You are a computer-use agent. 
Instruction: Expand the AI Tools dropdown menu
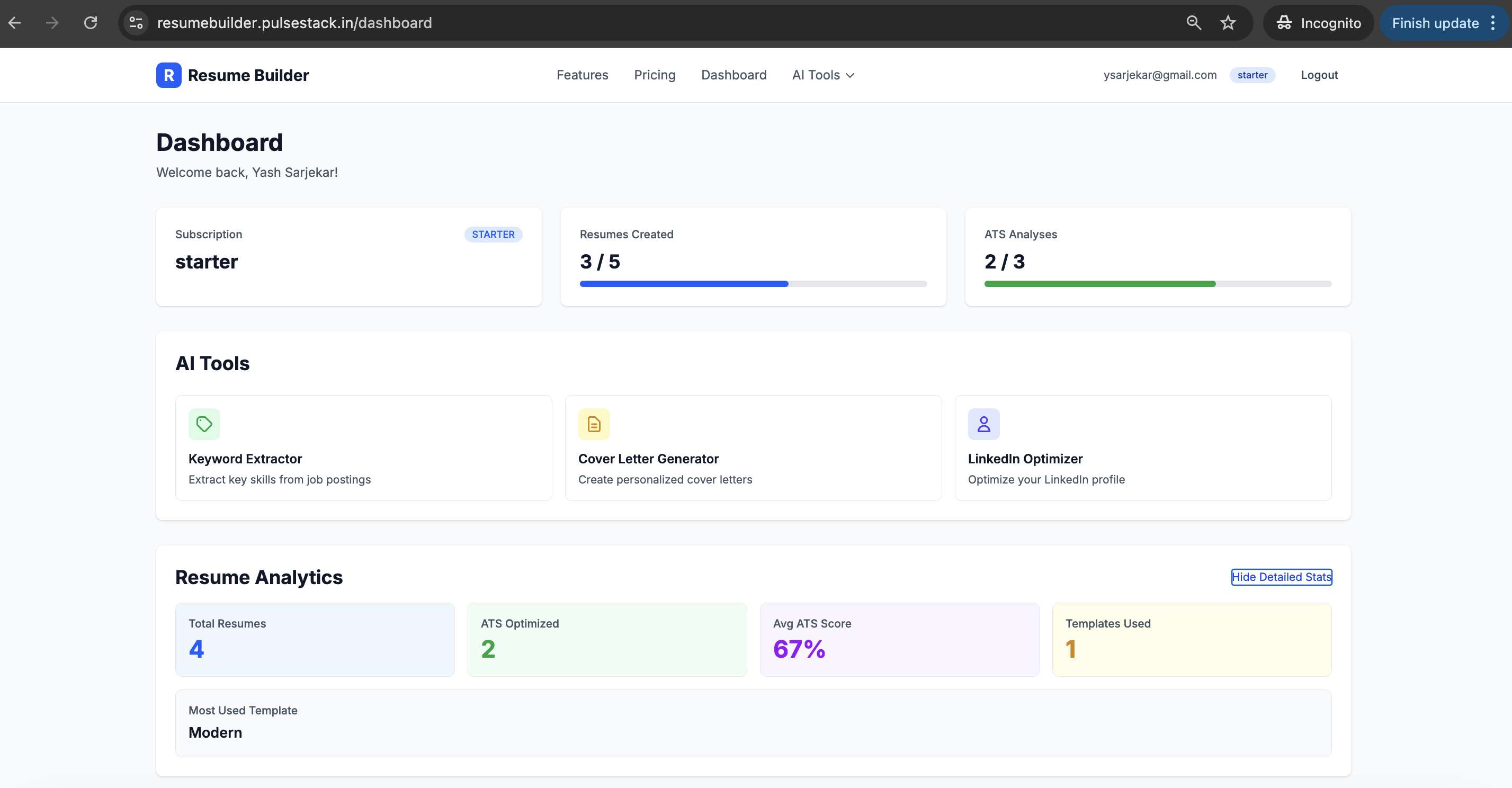point(823,75)
